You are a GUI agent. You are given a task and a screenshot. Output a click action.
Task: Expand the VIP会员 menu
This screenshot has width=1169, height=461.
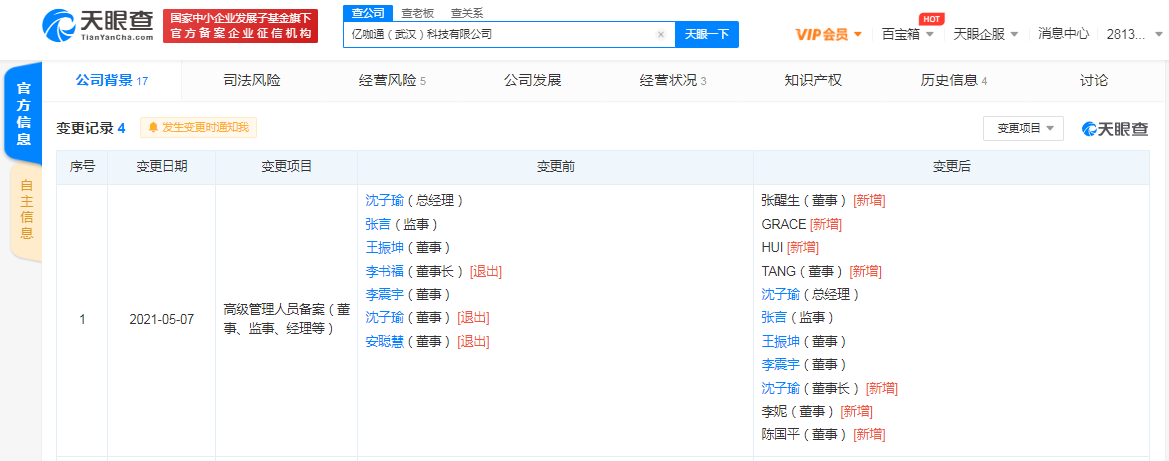(x=828, y=34)
